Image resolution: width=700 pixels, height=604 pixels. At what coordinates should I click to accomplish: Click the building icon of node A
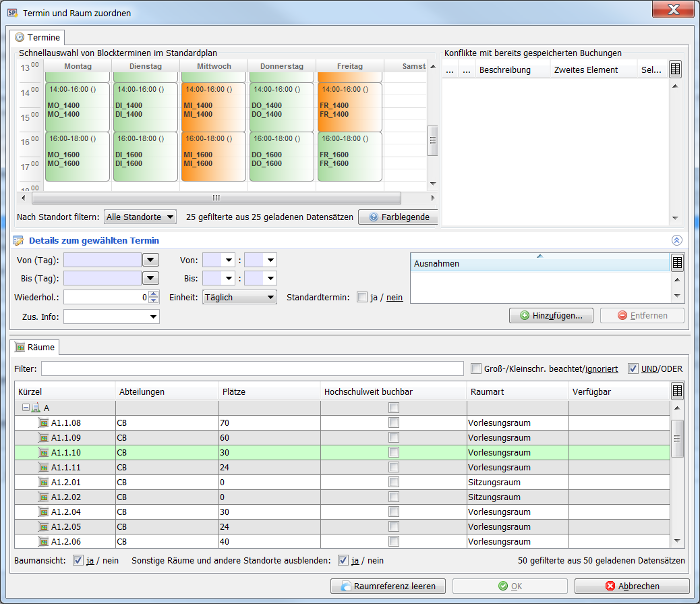[36, 408]
